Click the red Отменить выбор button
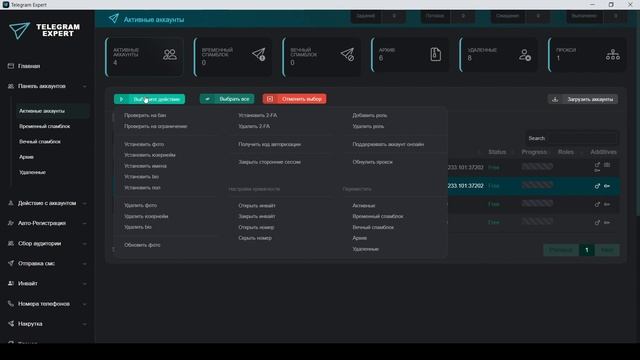Screen dimensions: 640x360 click(x=294, y=99)
